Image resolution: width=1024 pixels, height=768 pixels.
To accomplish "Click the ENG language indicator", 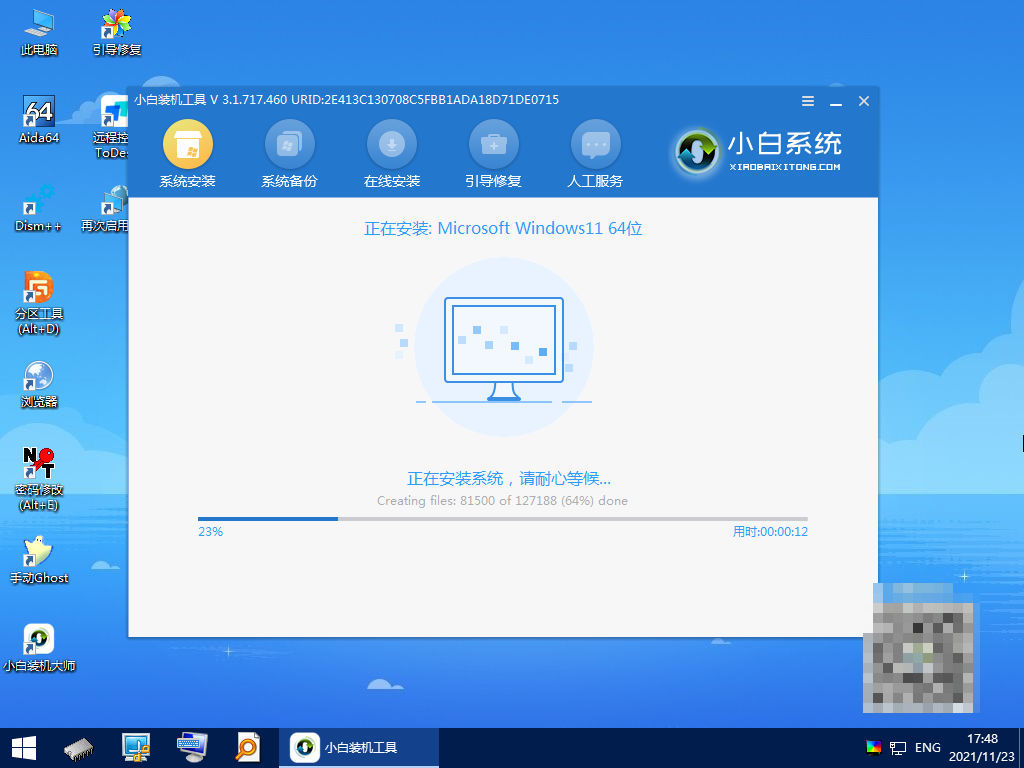I will [927, 747].
